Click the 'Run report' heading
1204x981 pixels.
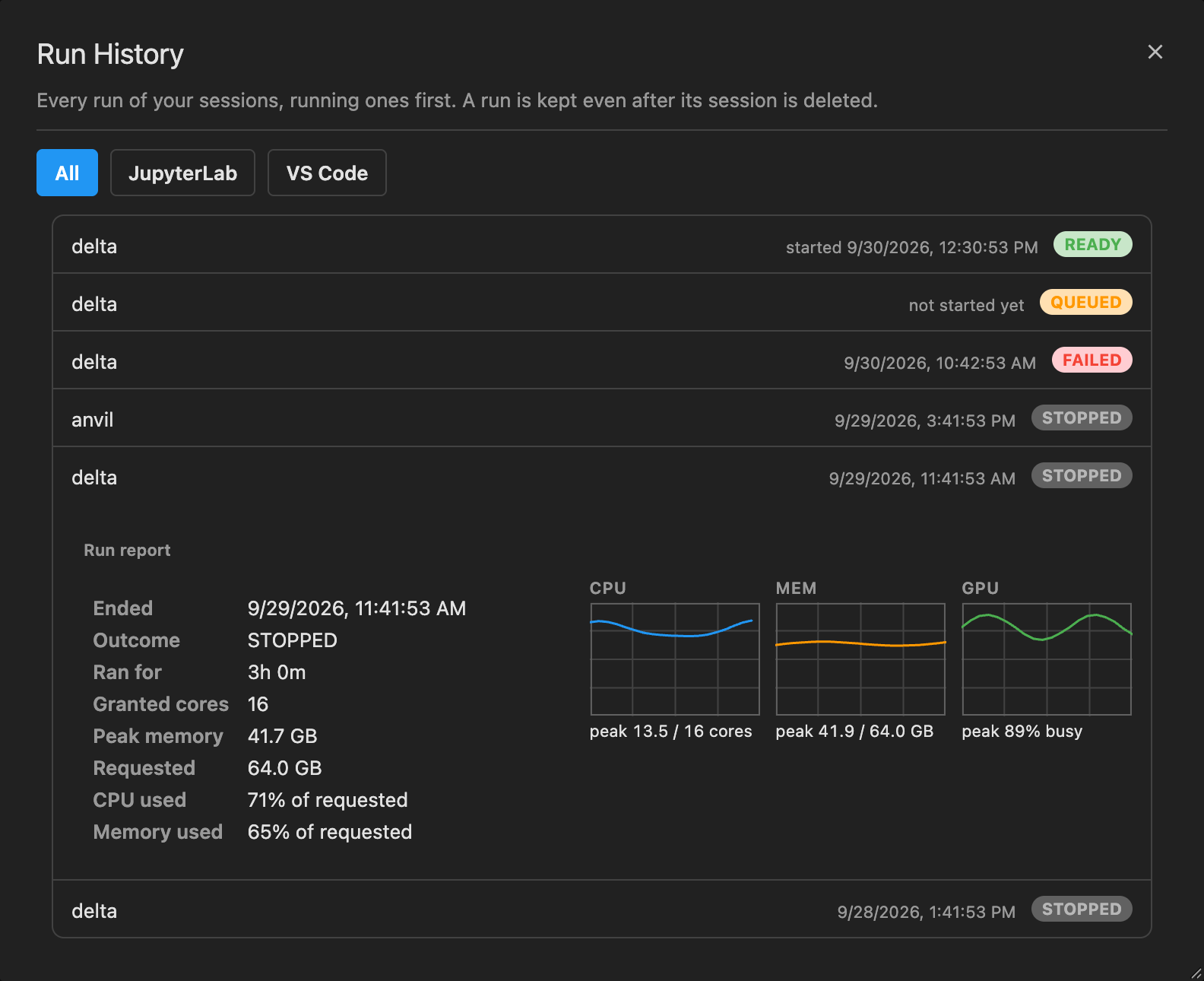click(127, 550)
